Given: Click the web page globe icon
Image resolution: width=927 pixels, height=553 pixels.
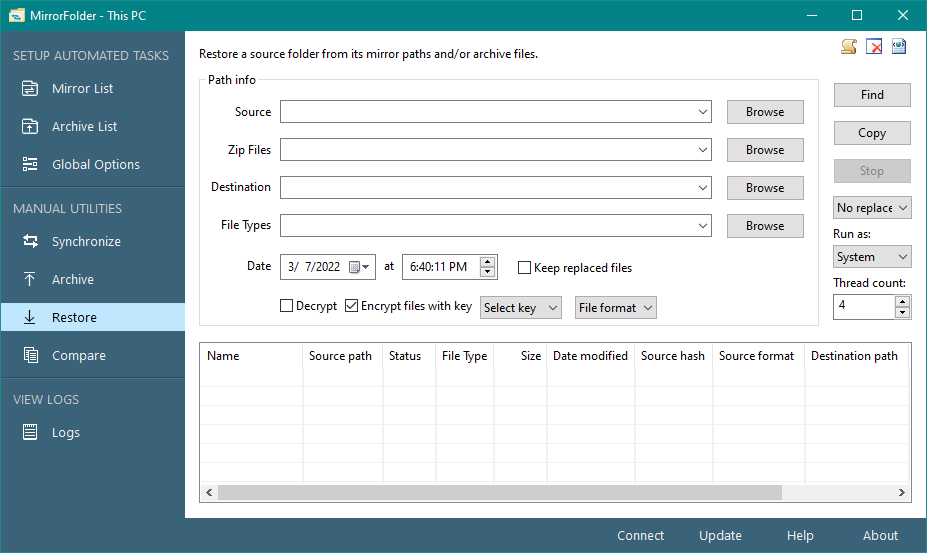Looking at the screenshot, I should (x=899, y=46).
